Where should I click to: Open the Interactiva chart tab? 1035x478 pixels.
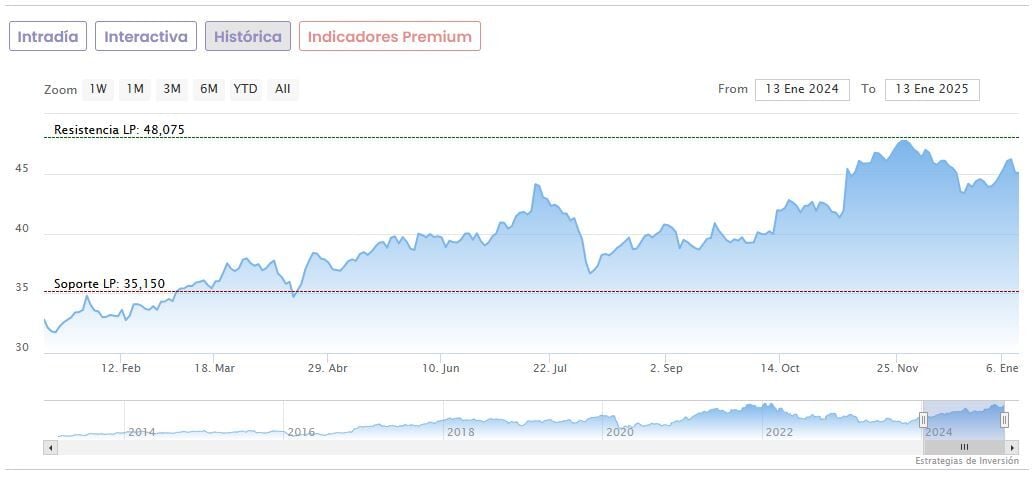pos(146,37)
